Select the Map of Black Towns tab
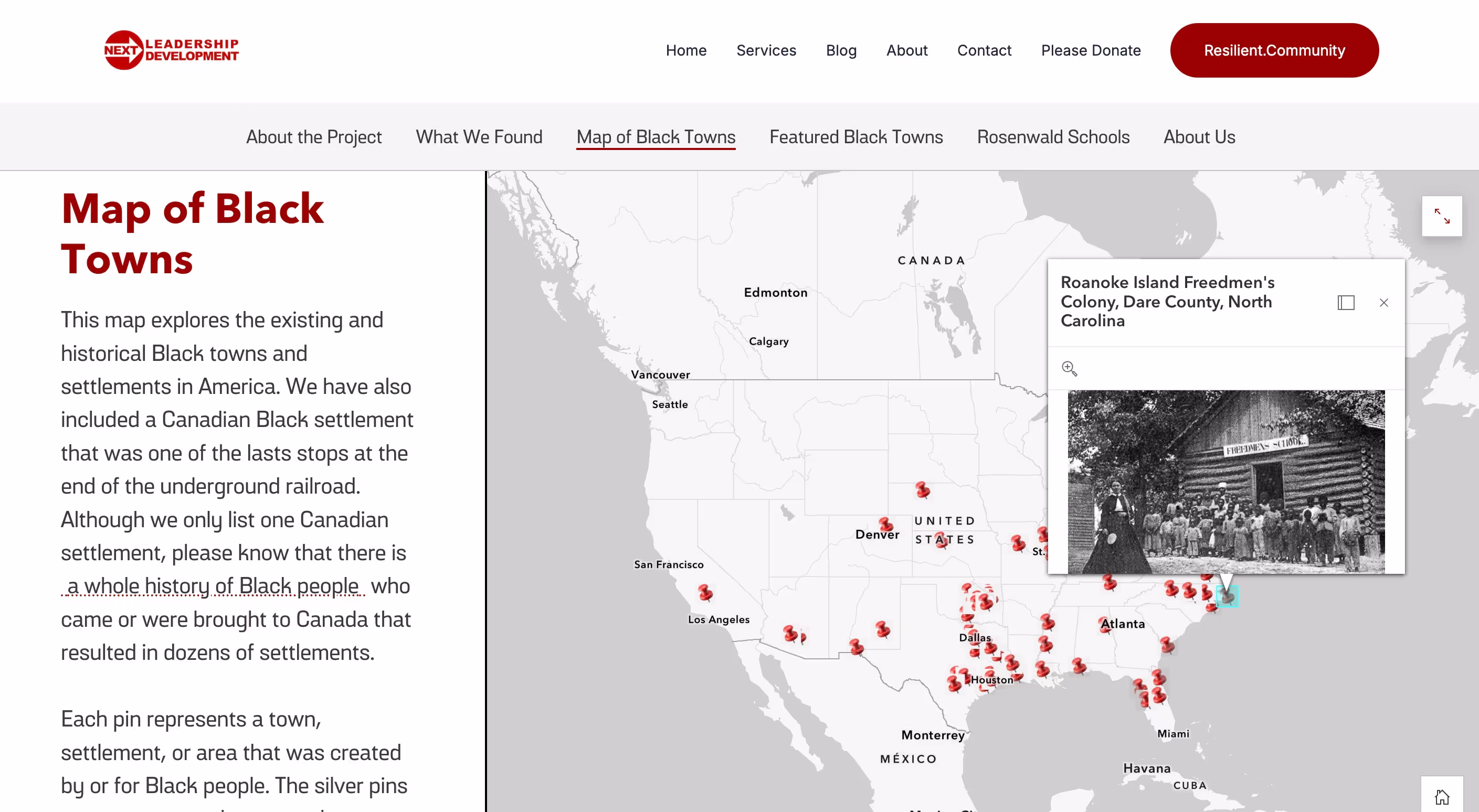This screenshot has width=1479, height=812. pos(656,136)
